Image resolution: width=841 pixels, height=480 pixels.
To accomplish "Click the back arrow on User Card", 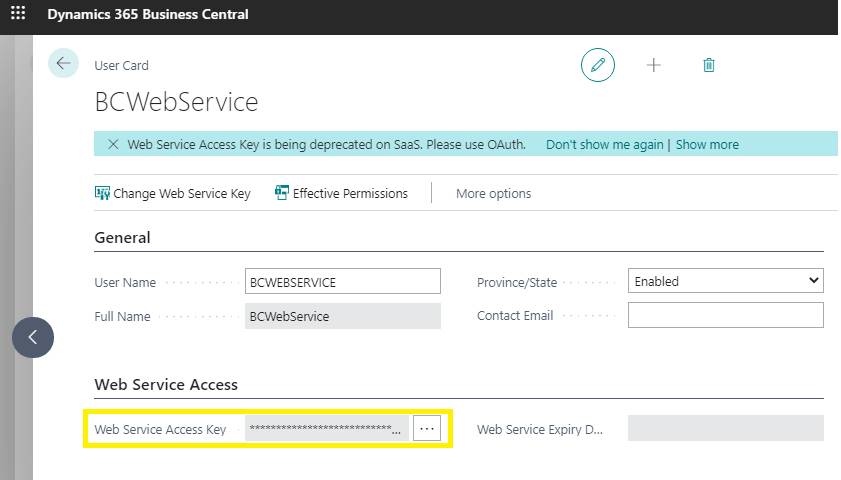I will click(63, 63).
